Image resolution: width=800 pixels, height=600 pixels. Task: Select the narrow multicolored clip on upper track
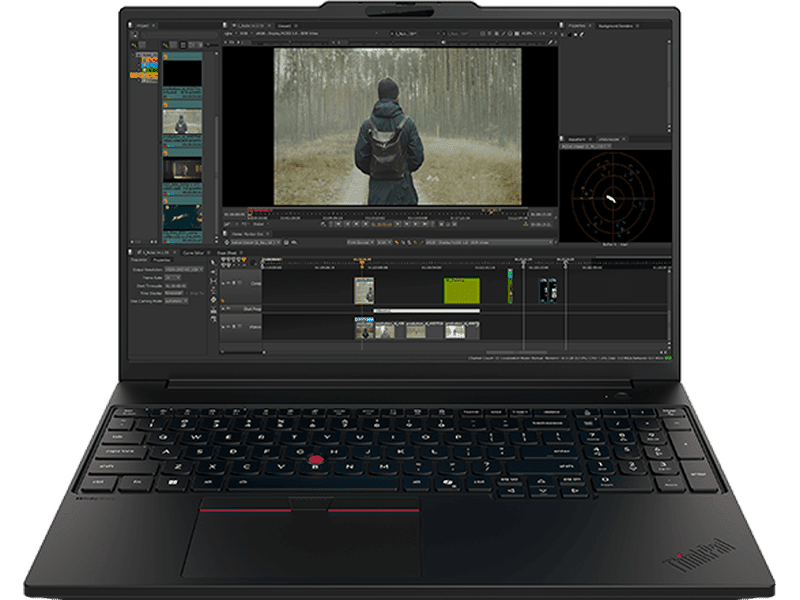click(510, 286)
